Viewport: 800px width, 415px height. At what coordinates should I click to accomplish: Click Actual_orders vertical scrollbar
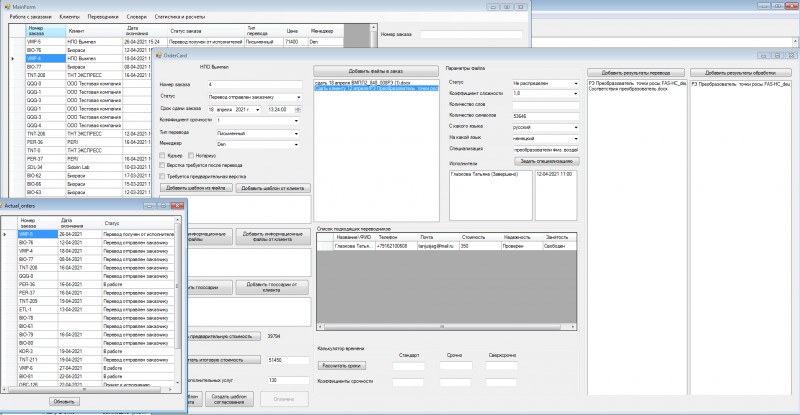pos(180,300)
